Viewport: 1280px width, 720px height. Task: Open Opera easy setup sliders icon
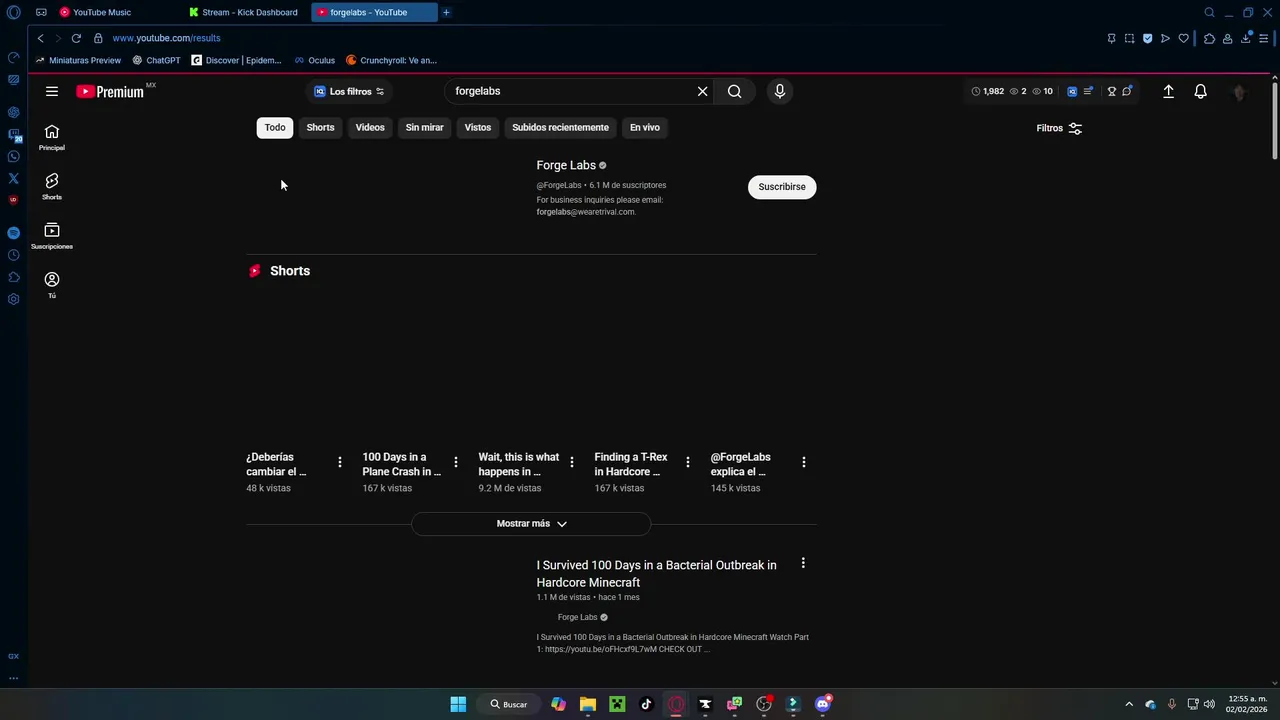1264,38
